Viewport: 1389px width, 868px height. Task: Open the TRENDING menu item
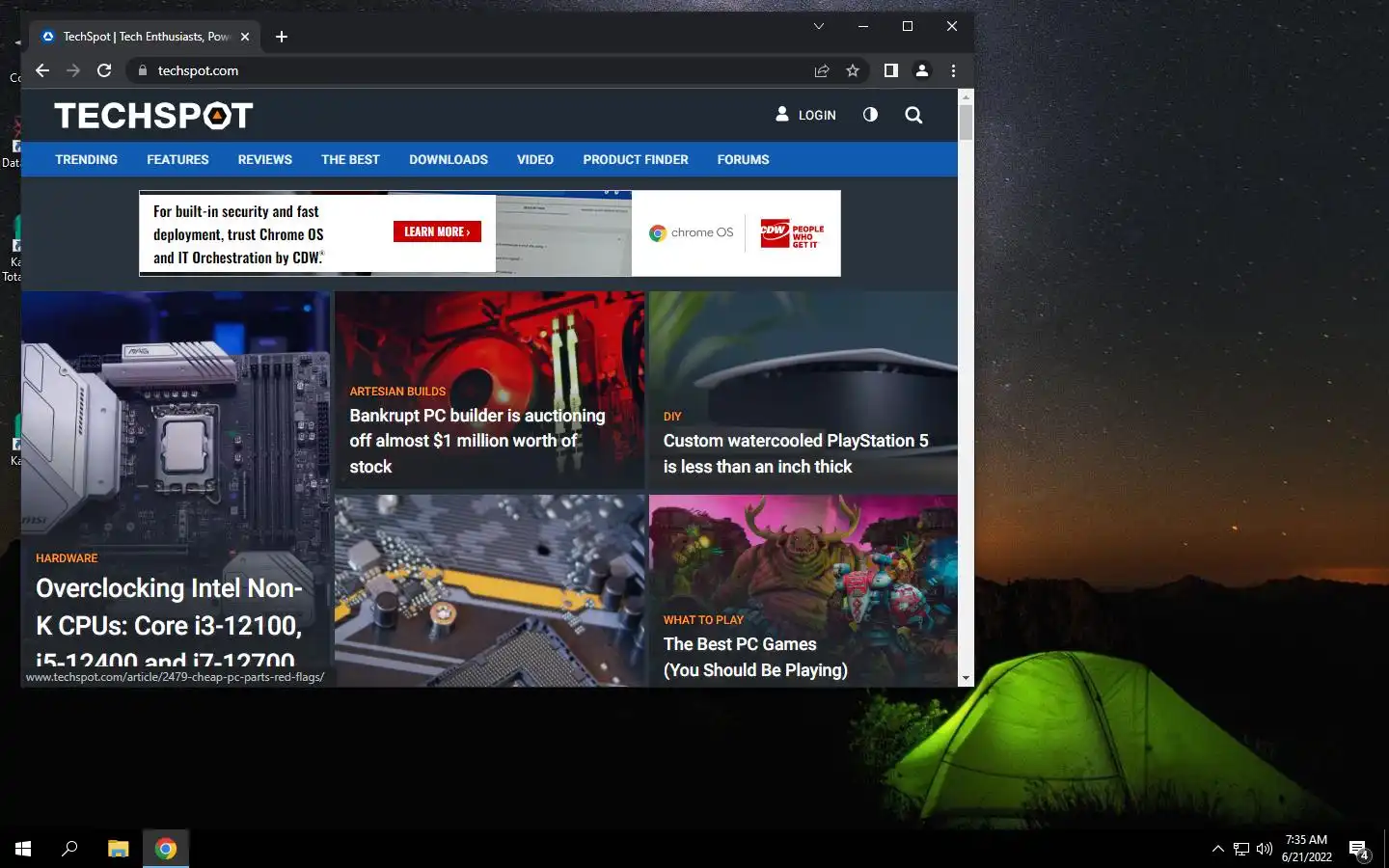[86, 160]
